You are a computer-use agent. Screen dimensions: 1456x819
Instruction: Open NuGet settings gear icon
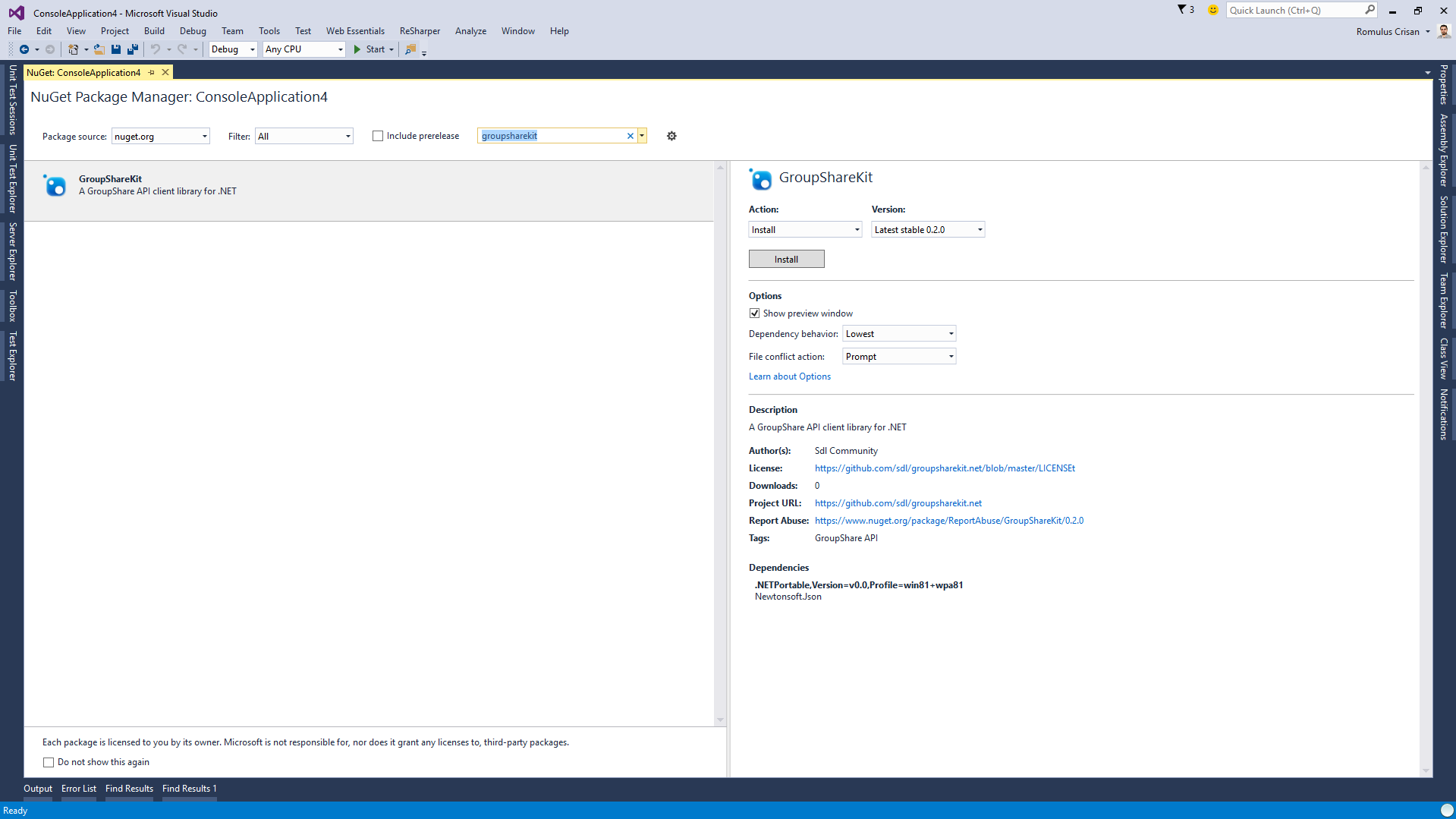[671, 136]
